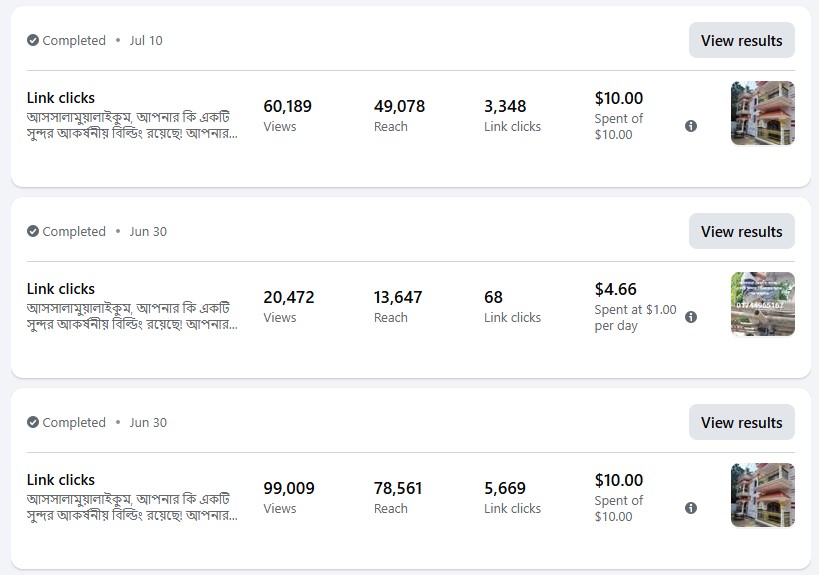
Task: Click info icon on the 99,009 views ad
Action: click(691, 508)
